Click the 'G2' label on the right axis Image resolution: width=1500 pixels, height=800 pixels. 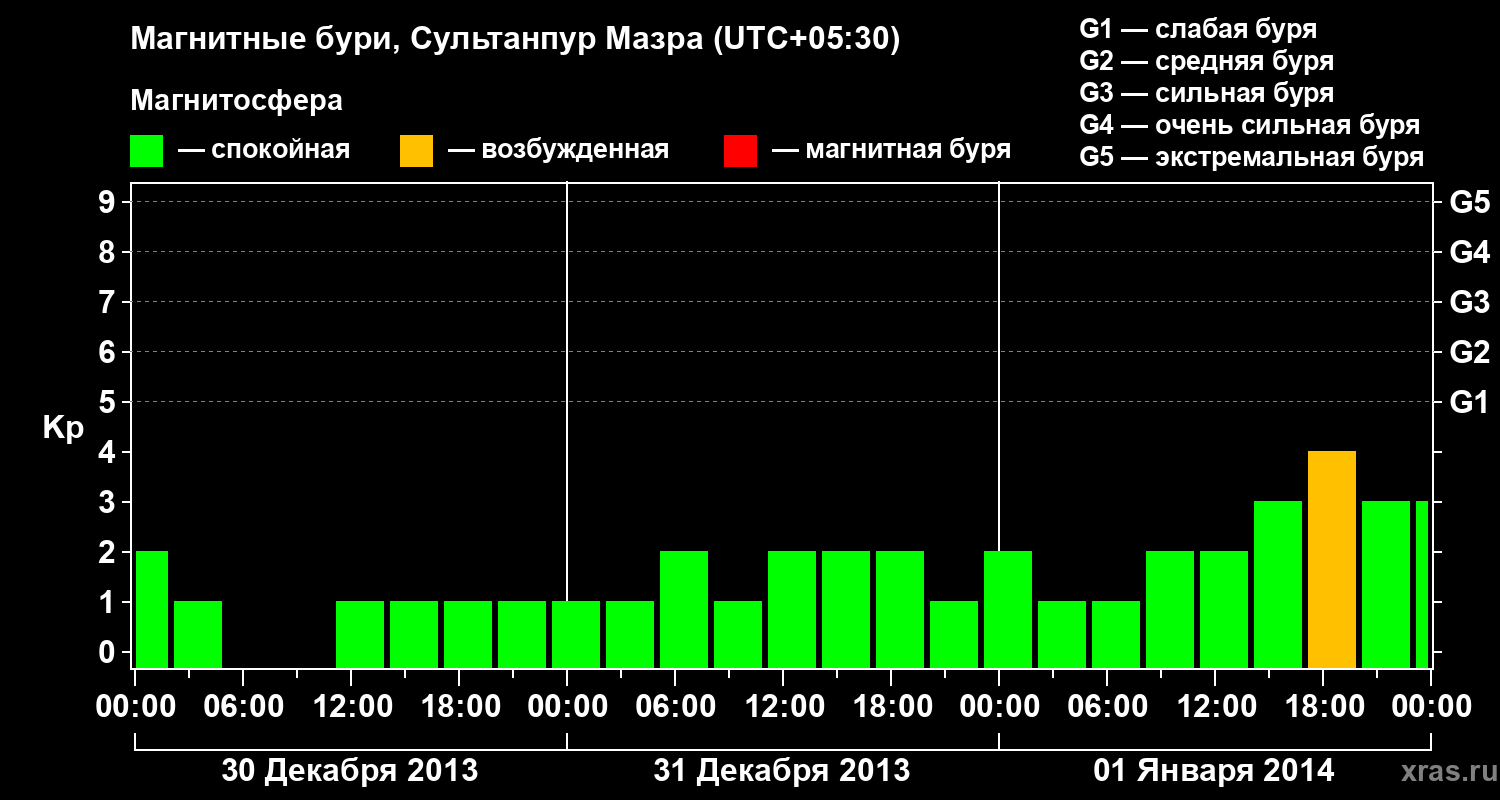click(x=1470, y=352)
